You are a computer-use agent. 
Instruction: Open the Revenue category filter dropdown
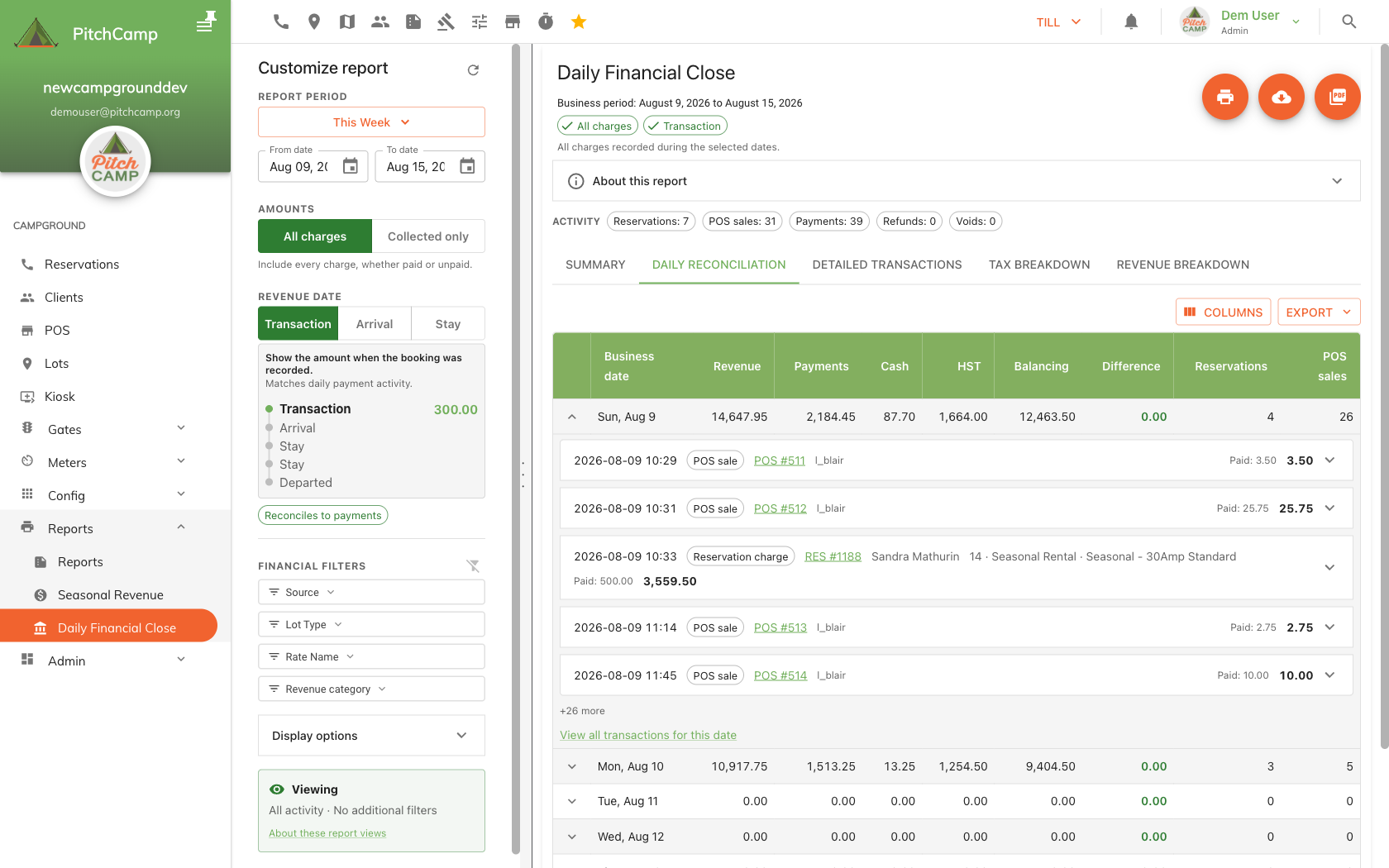tap(371, 689)
